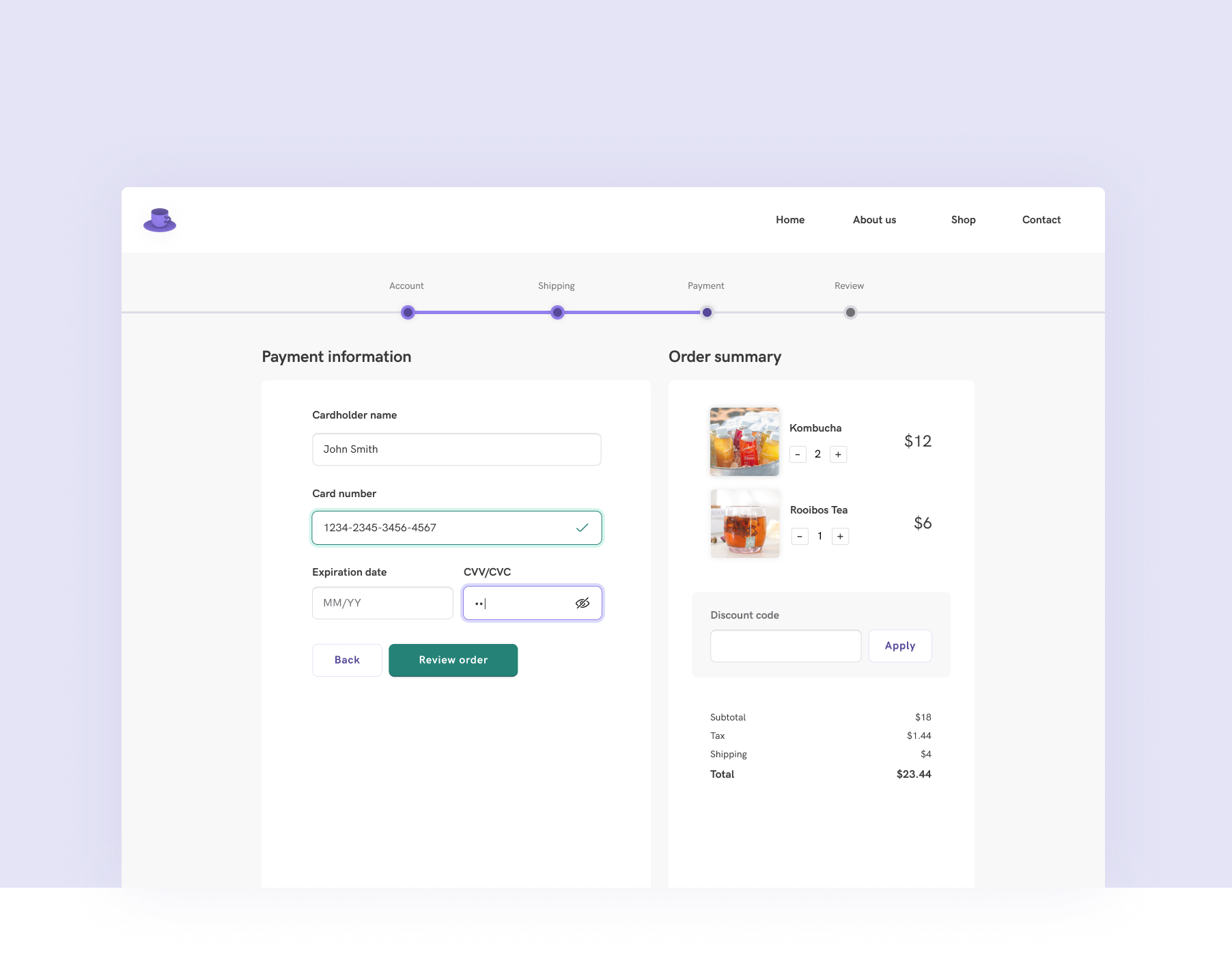Increase Kombucha quantity with plus button

point(838,454)
